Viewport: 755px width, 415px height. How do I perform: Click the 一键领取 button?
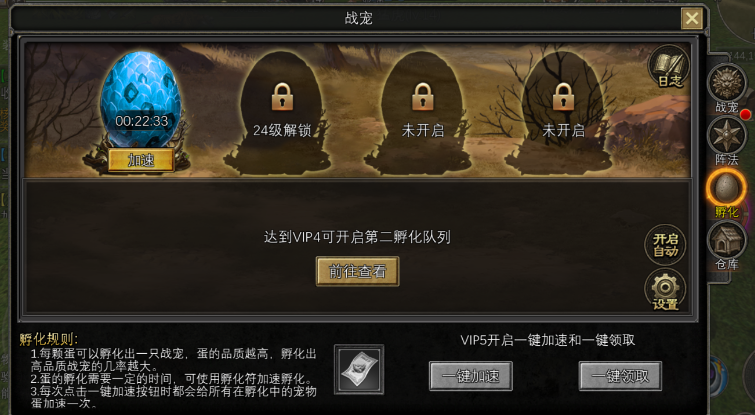coord(620,376)
